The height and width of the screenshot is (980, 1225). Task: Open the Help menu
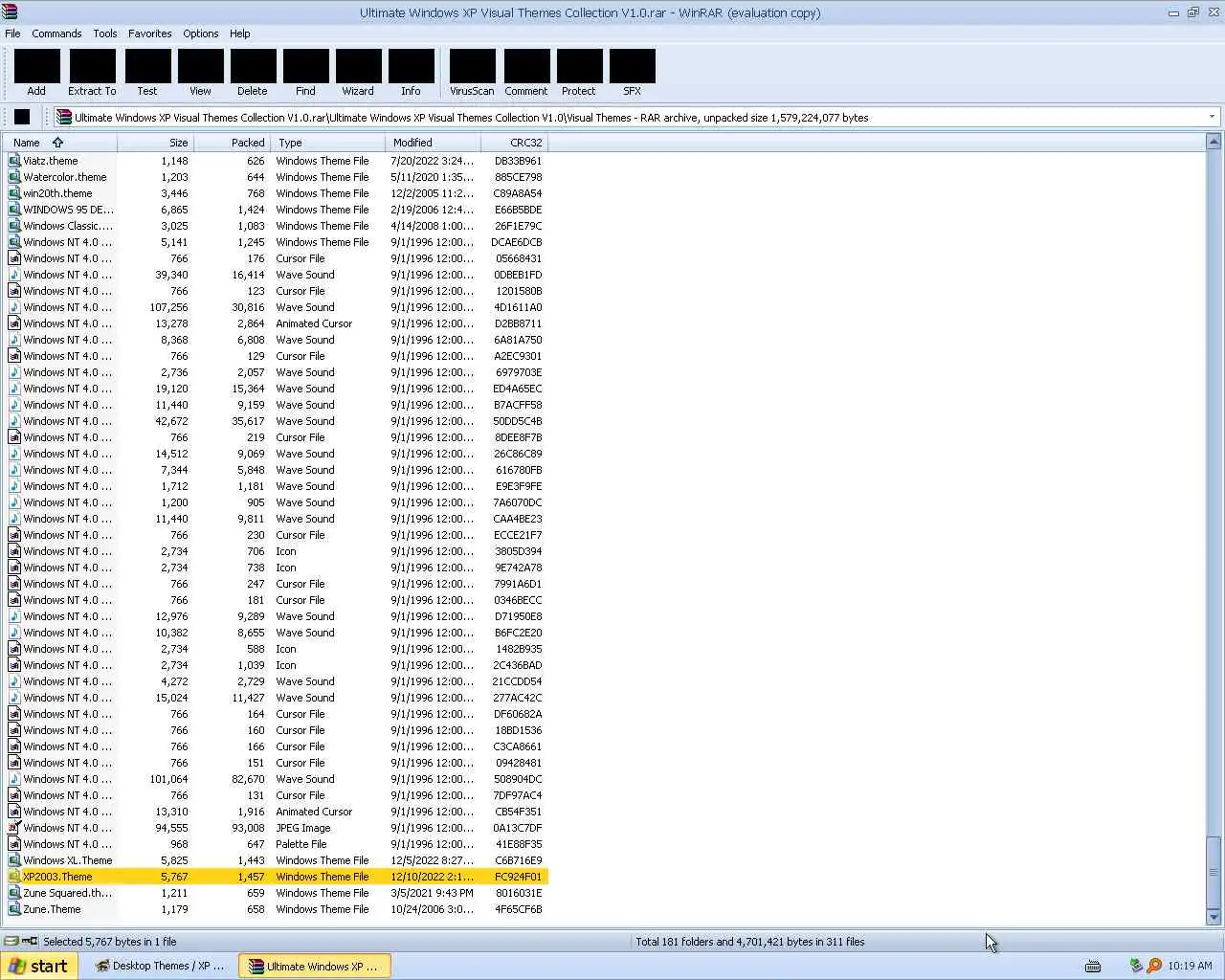pyautogui.click(x=239, y=33)
